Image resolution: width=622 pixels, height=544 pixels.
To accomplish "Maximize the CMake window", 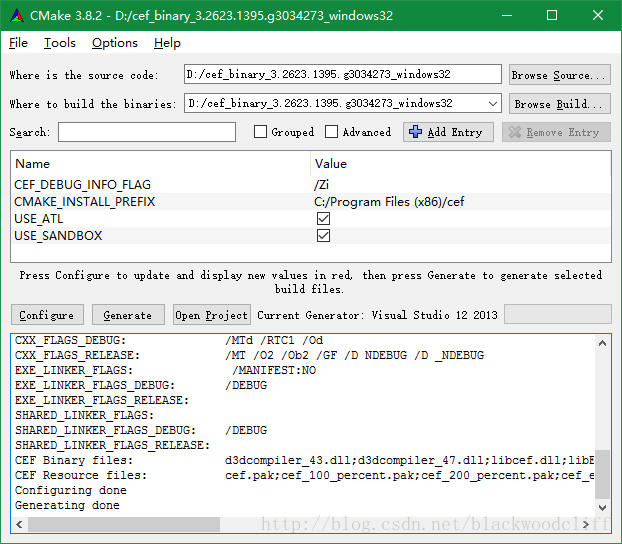I will [x=552, y=15].
